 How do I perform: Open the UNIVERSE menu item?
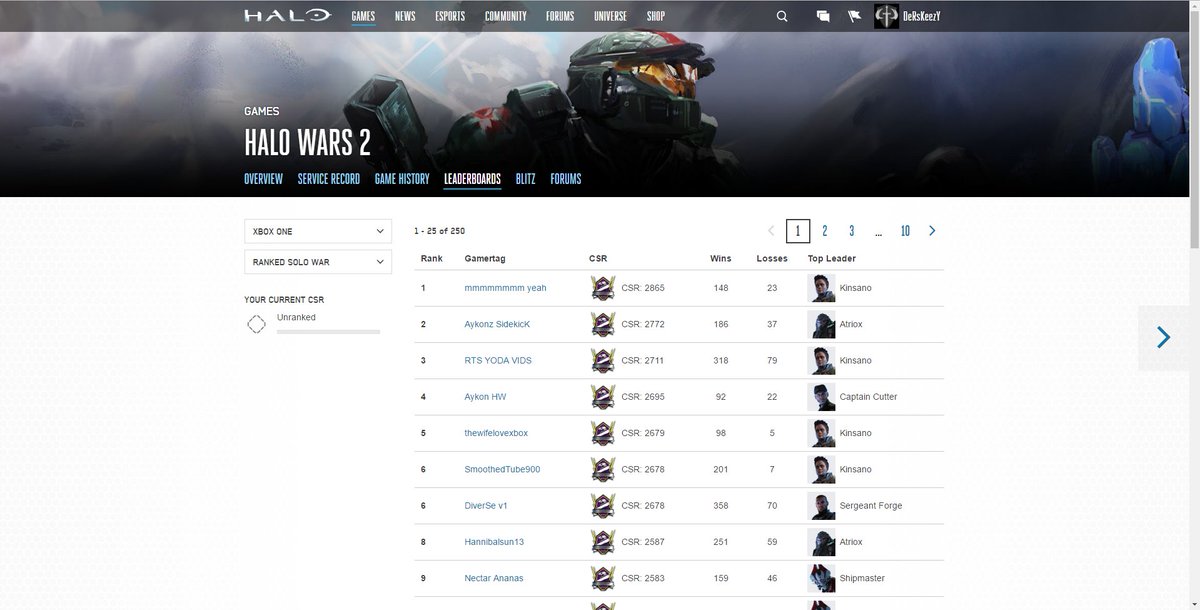tap(610, 16)
